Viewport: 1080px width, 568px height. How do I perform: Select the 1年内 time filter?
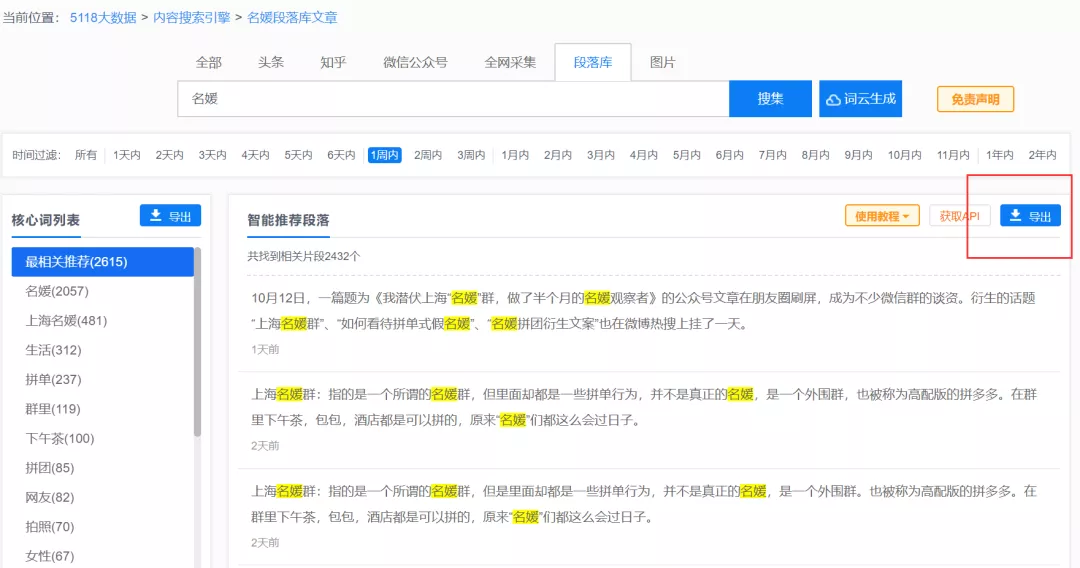click(x=999, y=155)
